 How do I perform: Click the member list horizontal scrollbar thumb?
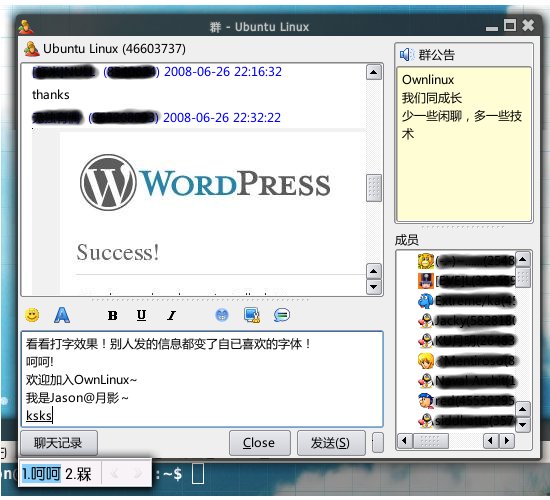[x=430, y=440]
